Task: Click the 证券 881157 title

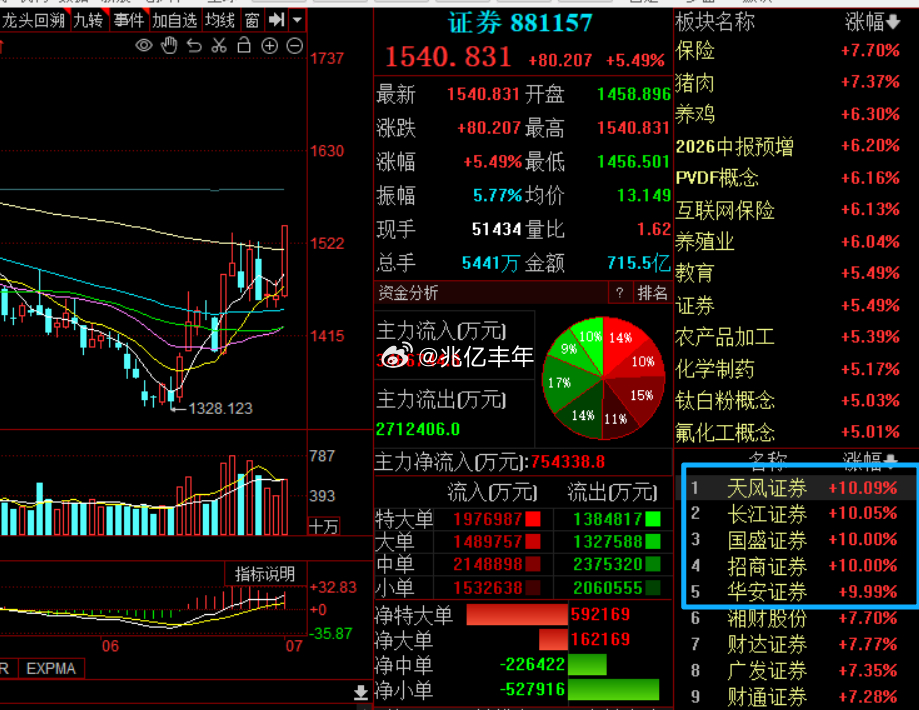Action: 520,23
